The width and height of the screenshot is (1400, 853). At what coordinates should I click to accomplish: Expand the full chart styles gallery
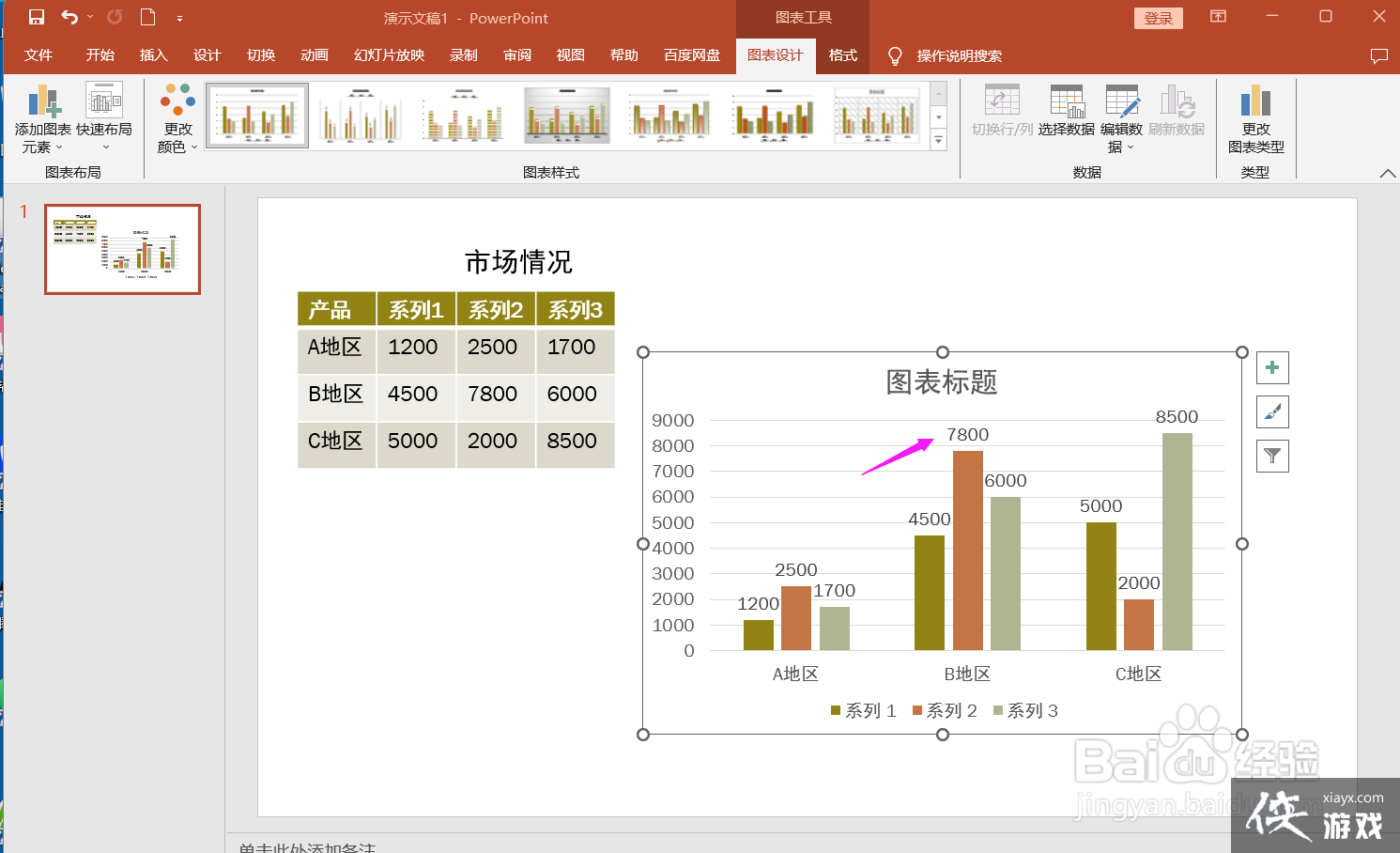pyautogui.click(x=938, y=139)
